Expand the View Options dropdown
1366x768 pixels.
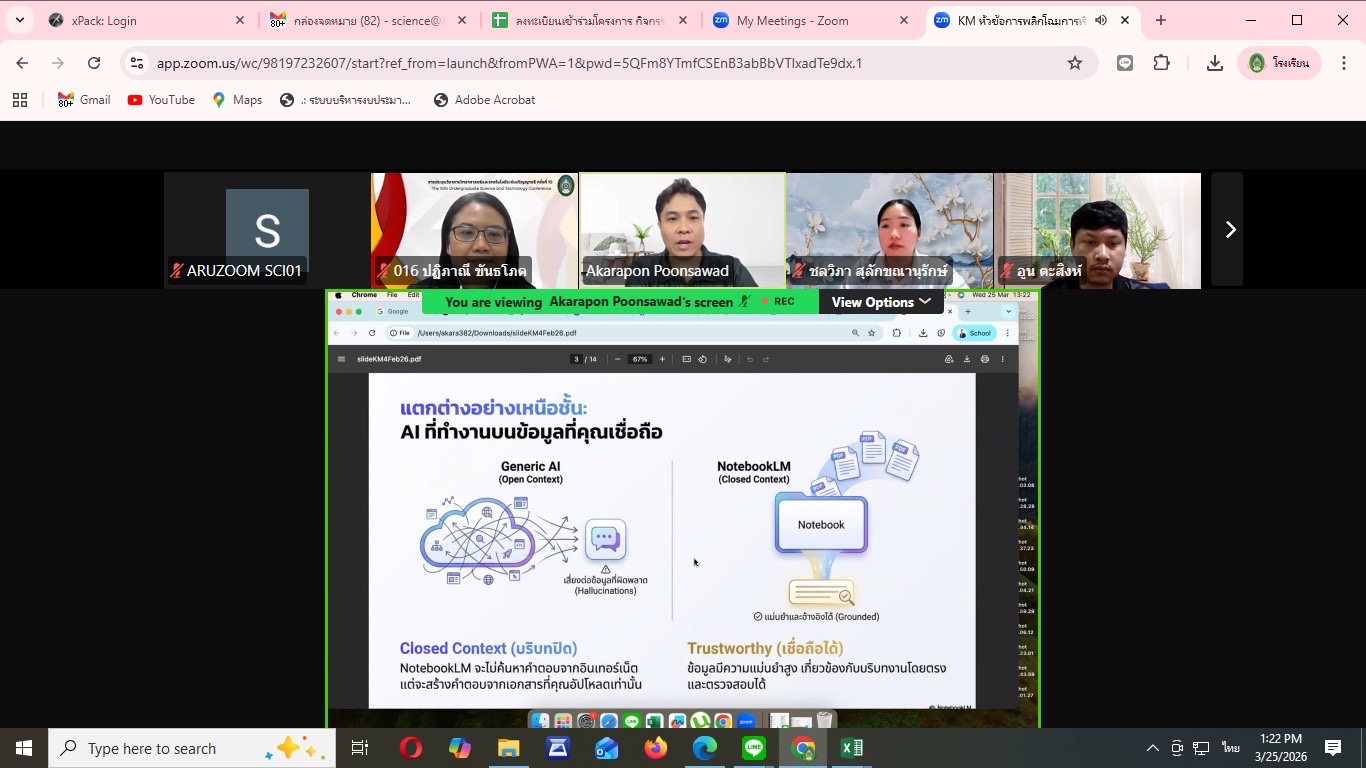881,302
